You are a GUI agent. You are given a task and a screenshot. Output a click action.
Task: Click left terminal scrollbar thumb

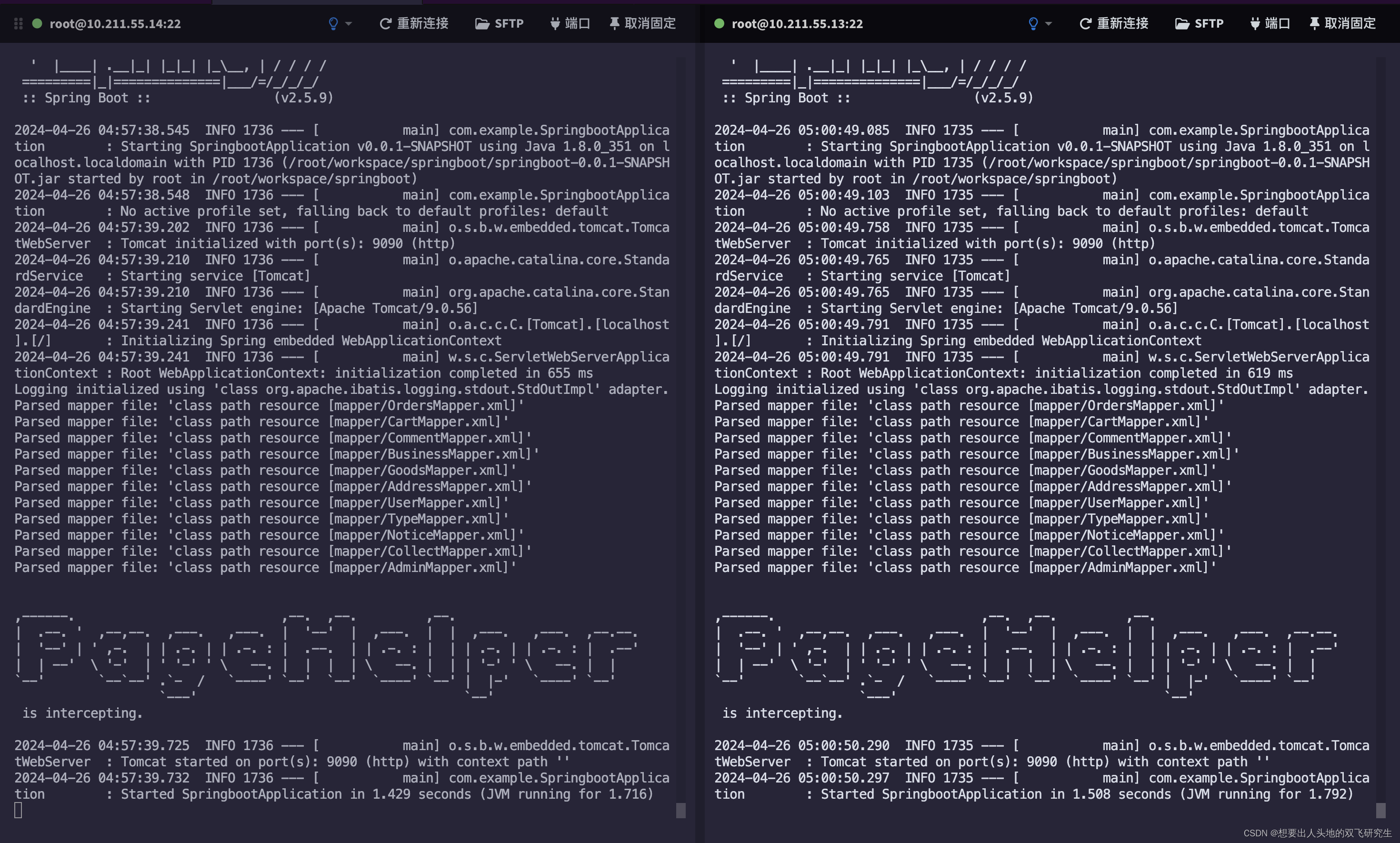point(681,811)
